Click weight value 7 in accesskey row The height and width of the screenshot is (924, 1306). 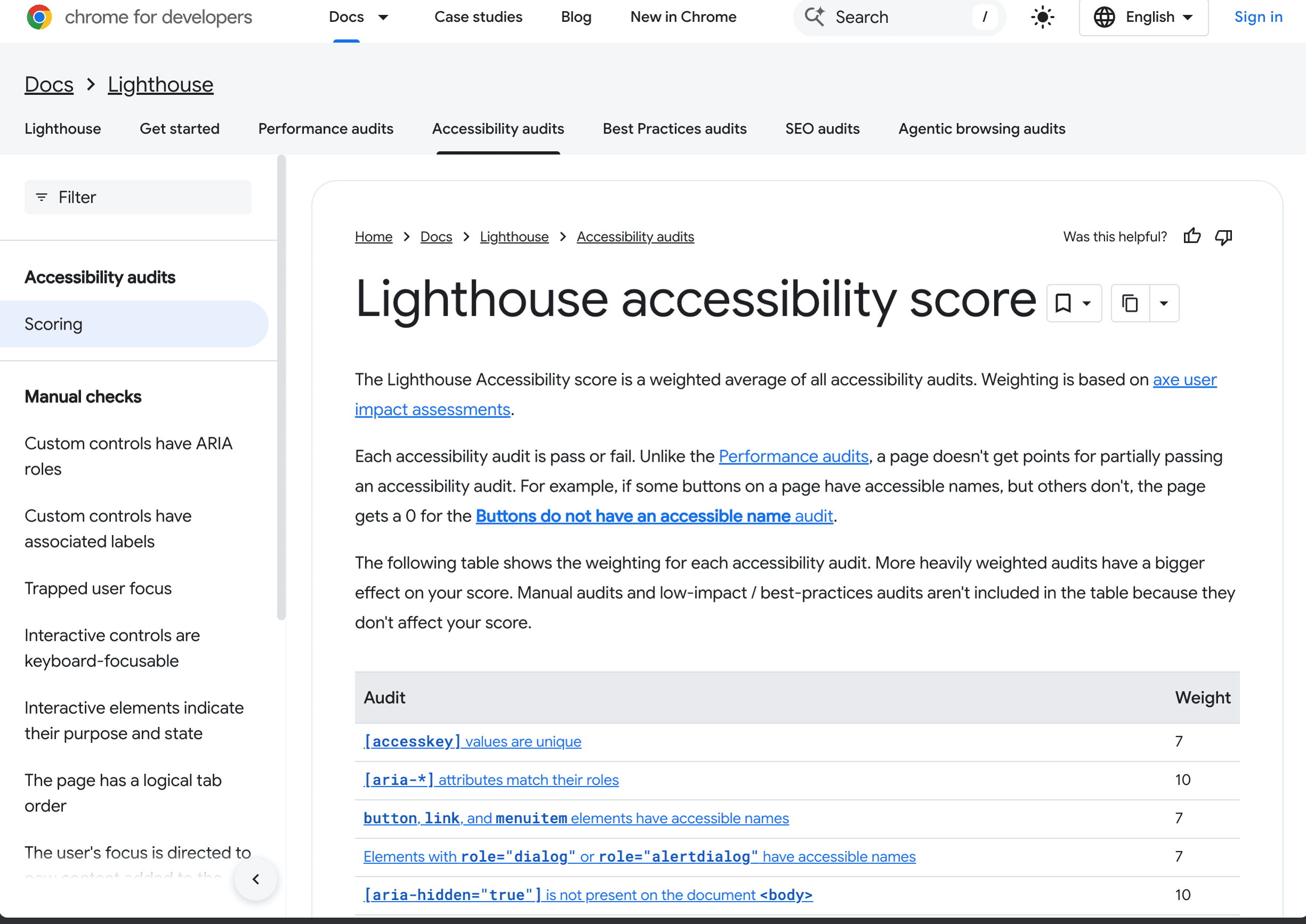[x=1179, y=741]
